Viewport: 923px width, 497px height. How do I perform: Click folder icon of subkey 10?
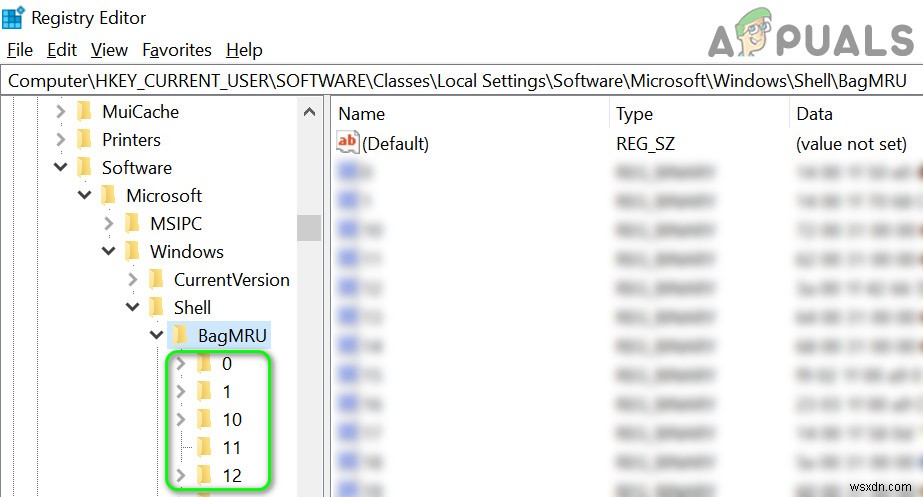click(204, 419)
